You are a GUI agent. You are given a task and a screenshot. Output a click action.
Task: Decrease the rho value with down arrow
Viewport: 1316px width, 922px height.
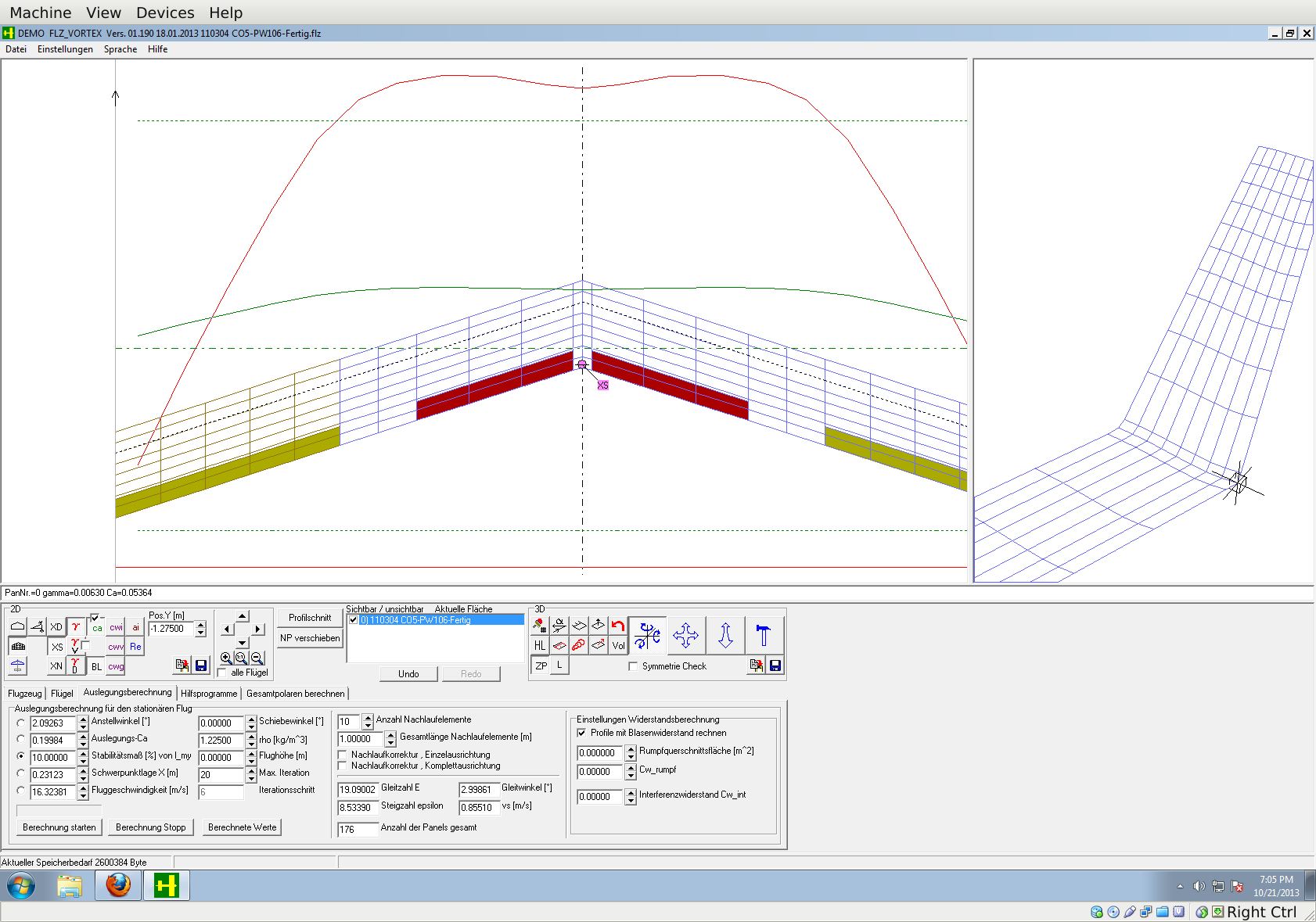tap(251, 744)
